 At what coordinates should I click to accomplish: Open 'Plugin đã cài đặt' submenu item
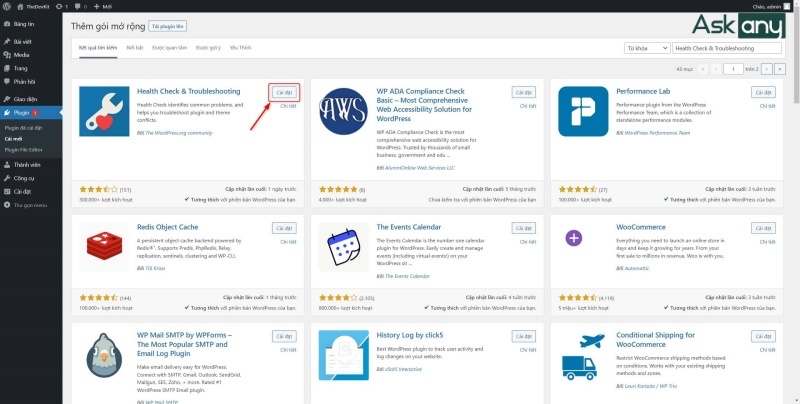tap(23, 128)
